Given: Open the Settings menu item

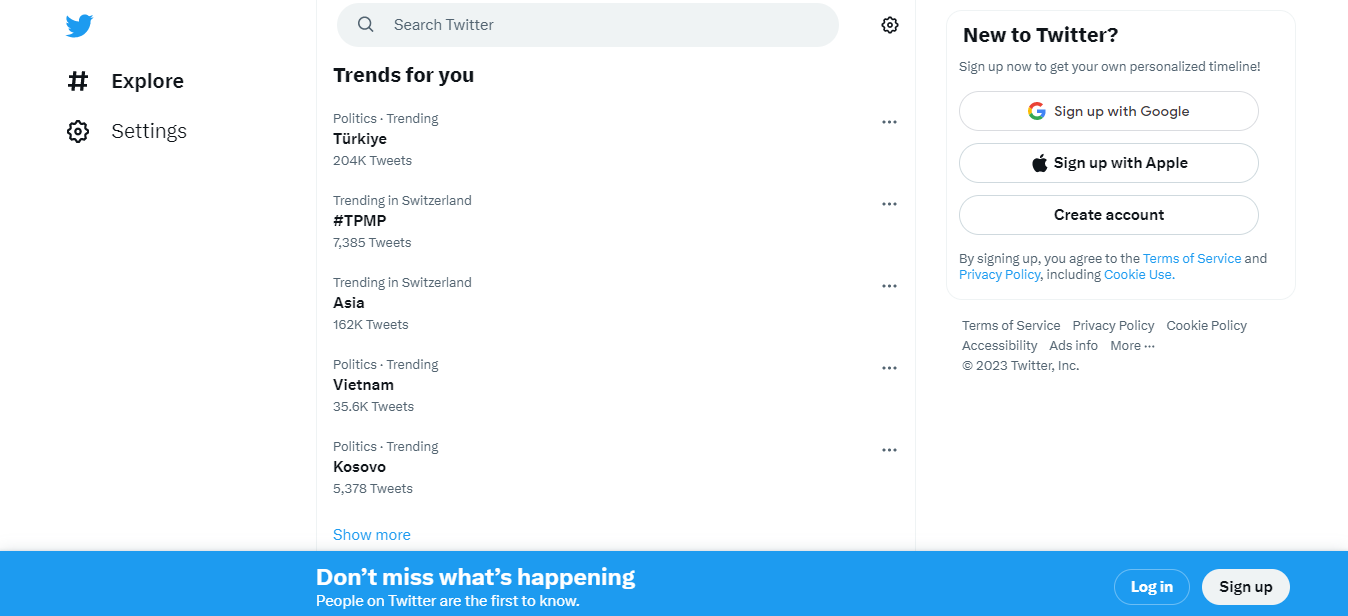Looking at the screenshot, I should pyautogui.click(x=149, y=131).
